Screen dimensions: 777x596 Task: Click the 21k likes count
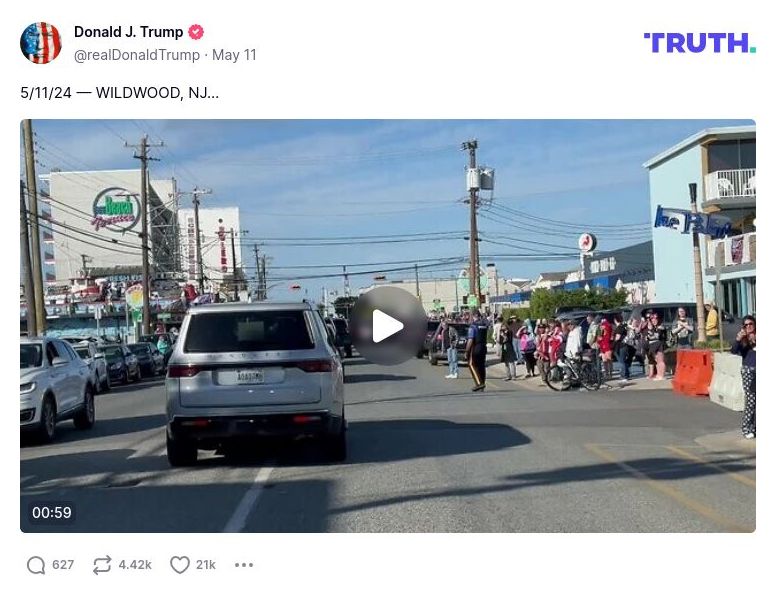tap(206, 565)
